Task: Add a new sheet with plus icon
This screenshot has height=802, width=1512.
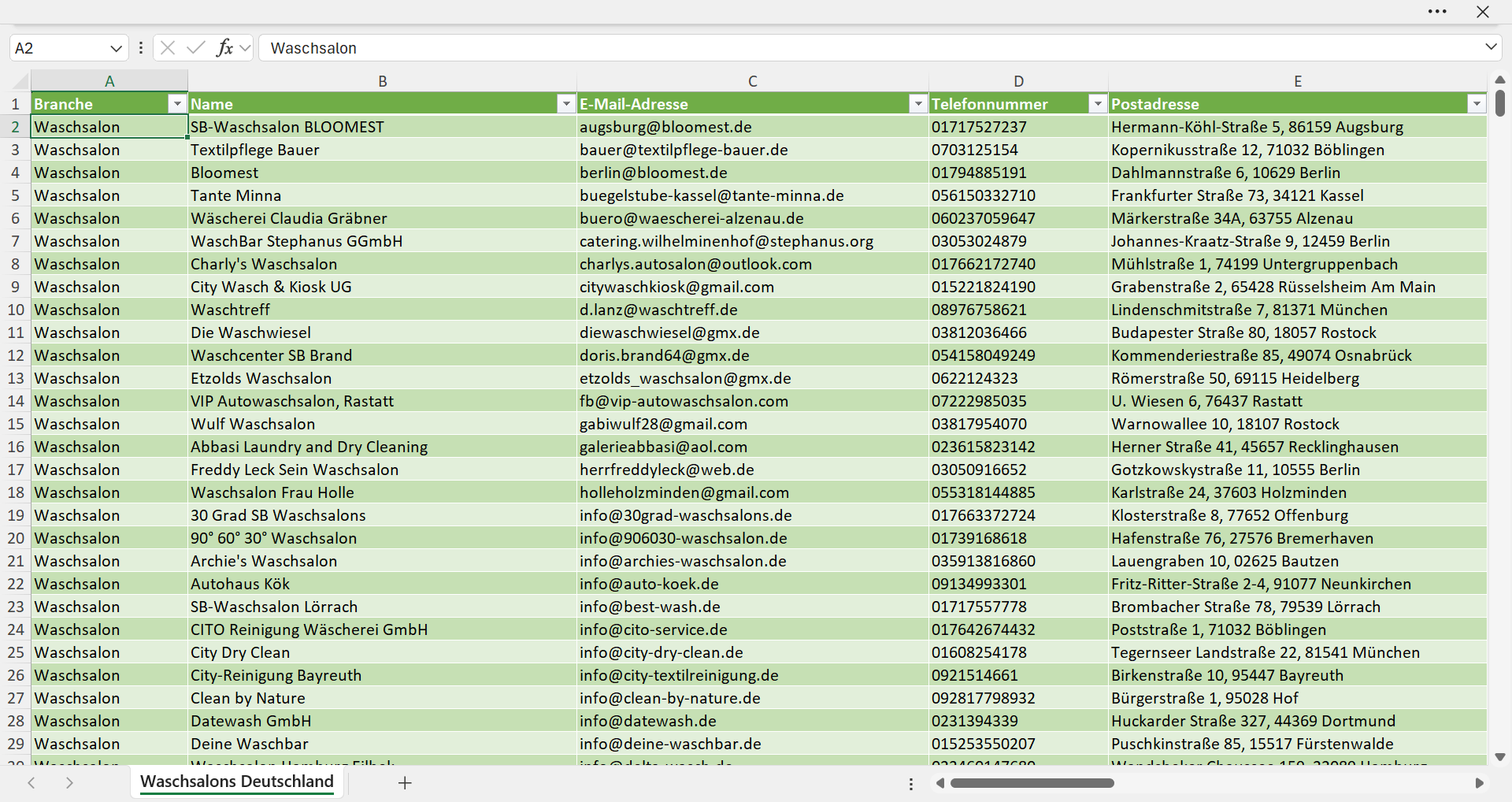Action: 405,783
